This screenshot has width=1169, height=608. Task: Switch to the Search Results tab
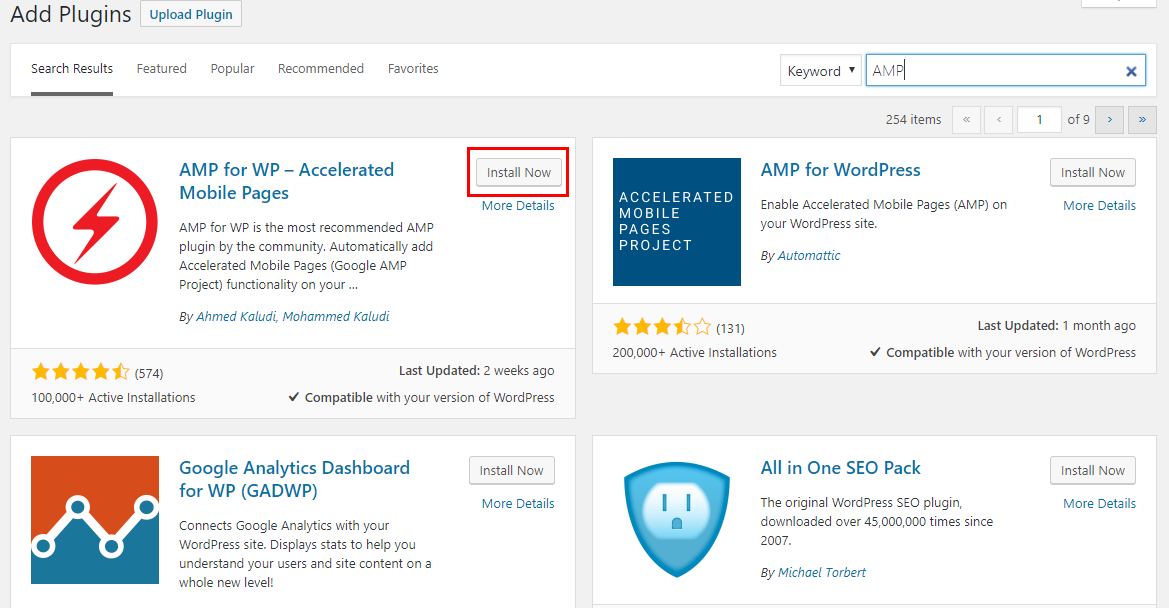coord(72,69)
